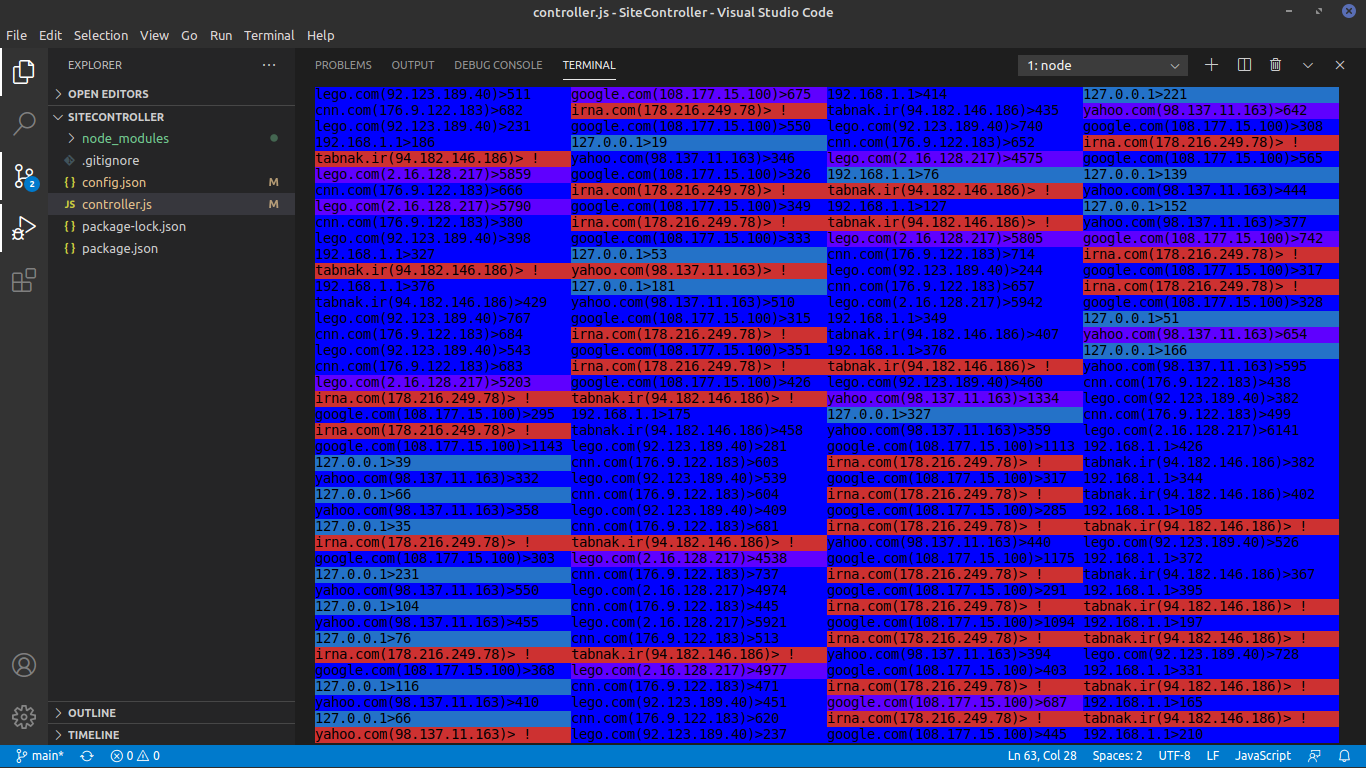Change language mode 'JavaScript'
The height and width of the screenshot is (768, 1366).
point(1263,756)
